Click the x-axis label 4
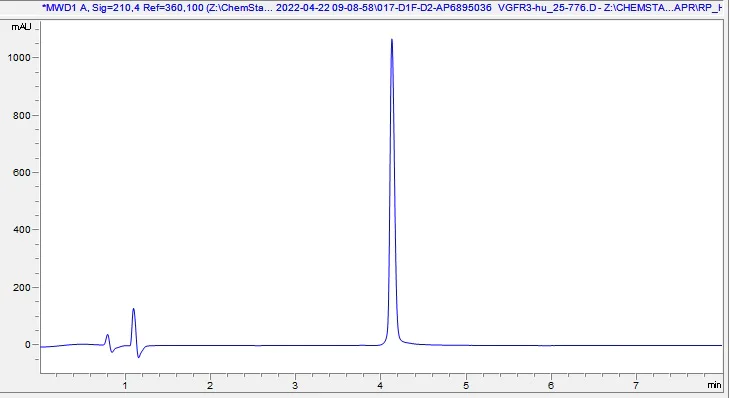Image resolution: width=730 pixels, height=398 pixels. click(380, 385)
